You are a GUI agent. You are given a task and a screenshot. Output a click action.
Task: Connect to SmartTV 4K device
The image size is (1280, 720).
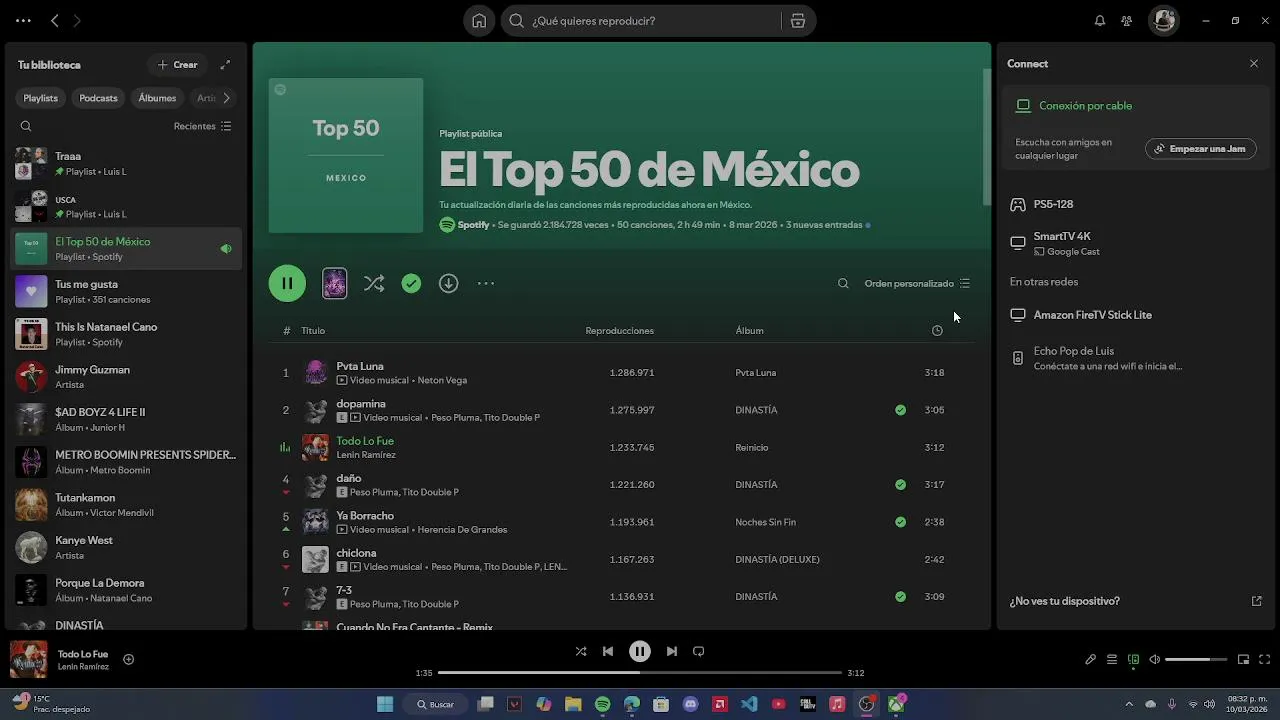tap(1136, 243)
